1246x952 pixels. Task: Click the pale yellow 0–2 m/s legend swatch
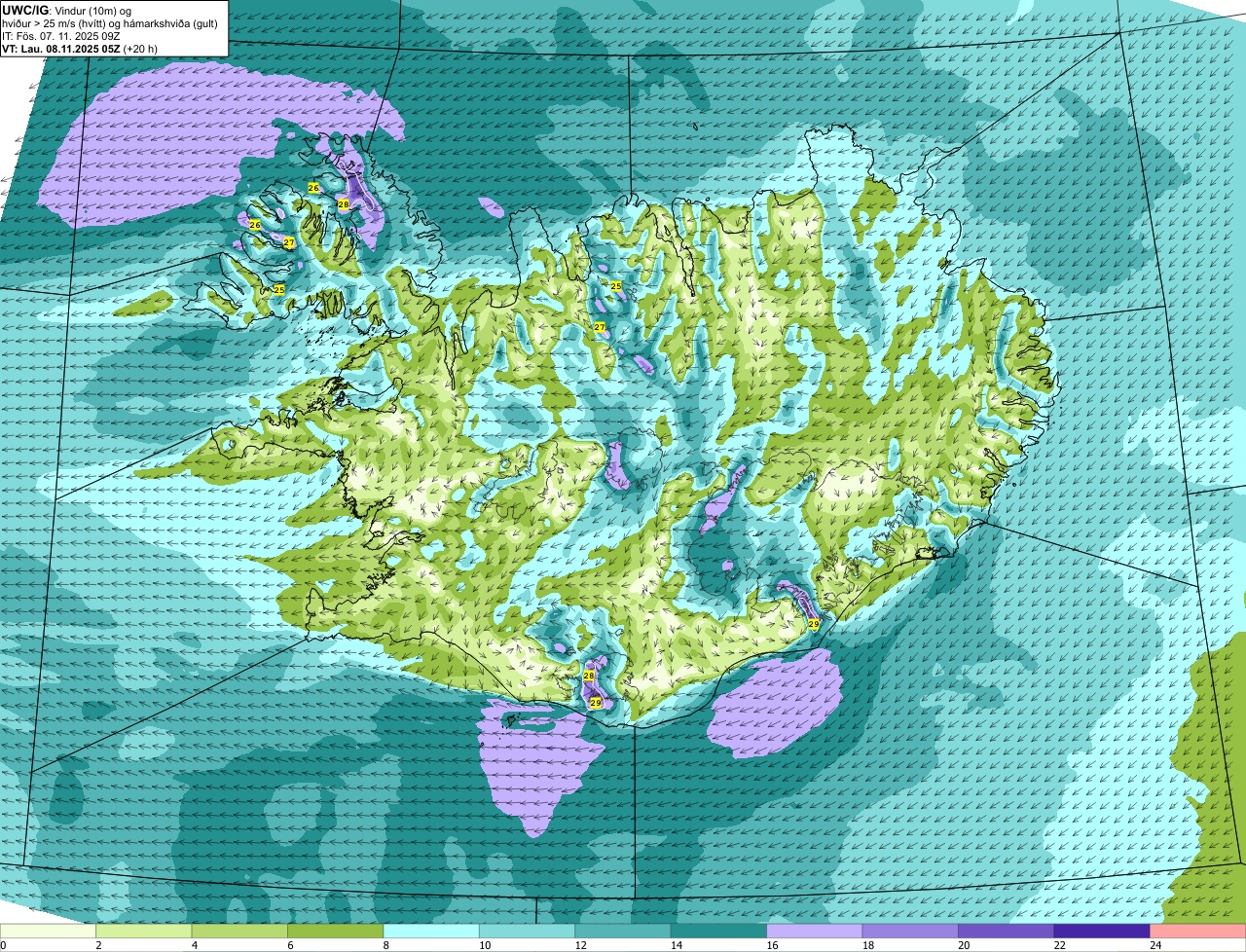coord(49,931)
